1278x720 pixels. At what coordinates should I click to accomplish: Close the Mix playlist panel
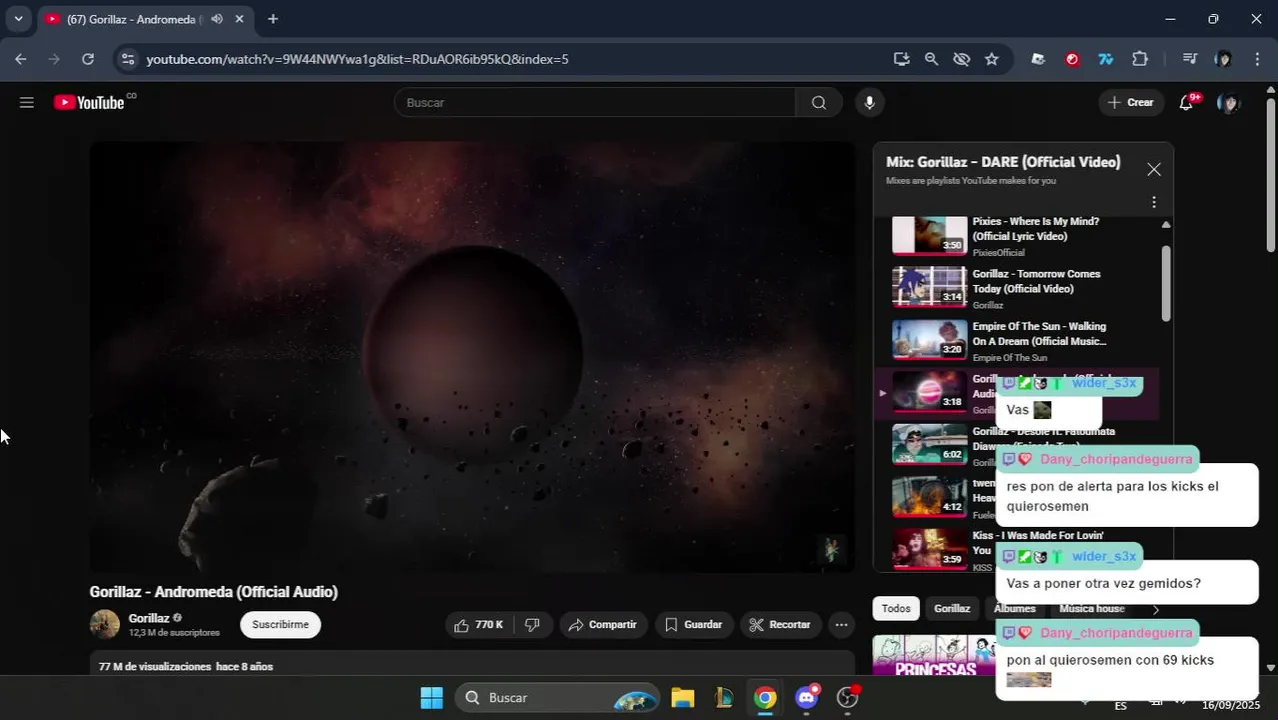[x=1153, y=169]
